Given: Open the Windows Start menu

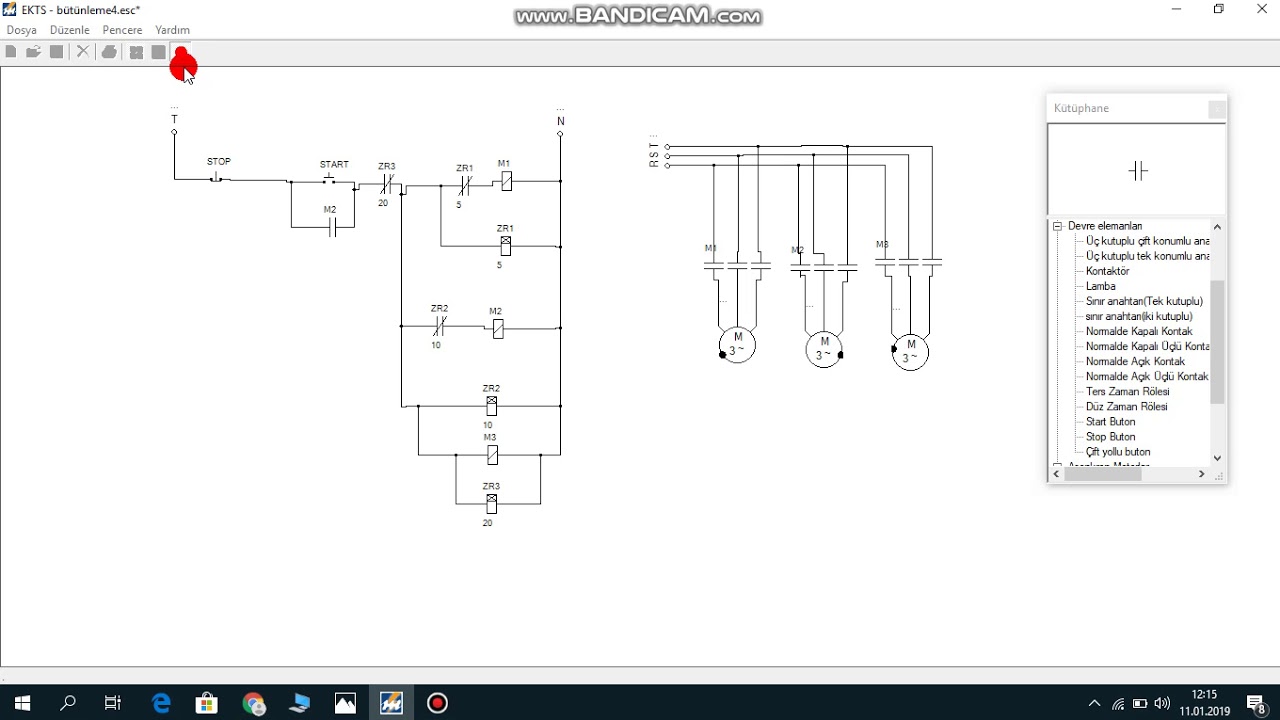Looking at the screenshot, I should pyautogui.click(x=22, y=703).
